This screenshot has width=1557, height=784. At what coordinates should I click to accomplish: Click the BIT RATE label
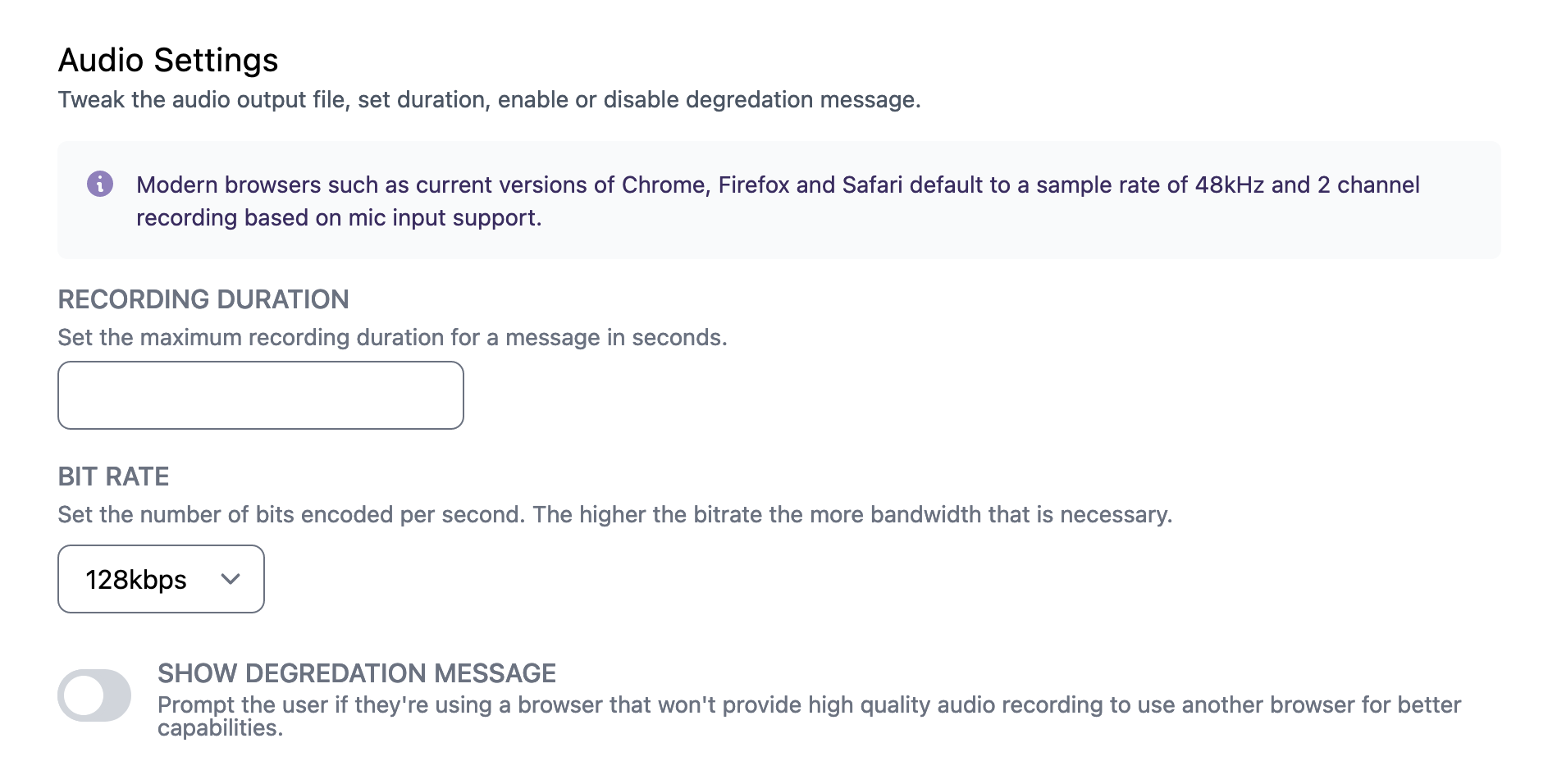coord(113,476)
